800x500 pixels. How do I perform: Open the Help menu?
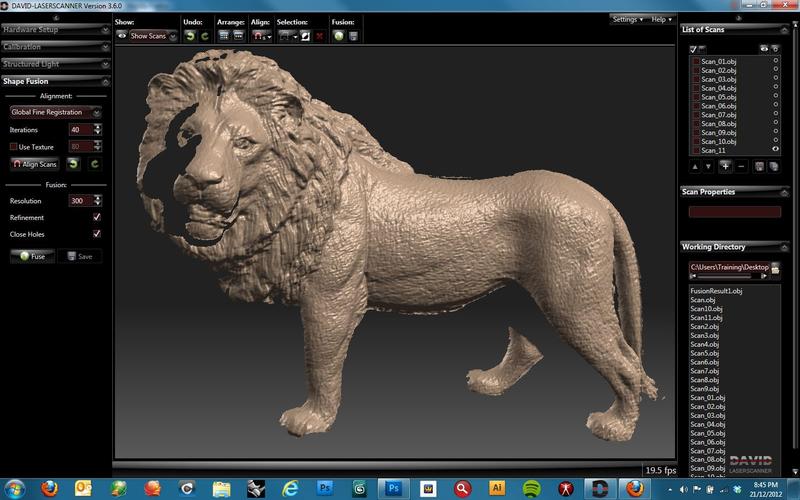[660, 19]
